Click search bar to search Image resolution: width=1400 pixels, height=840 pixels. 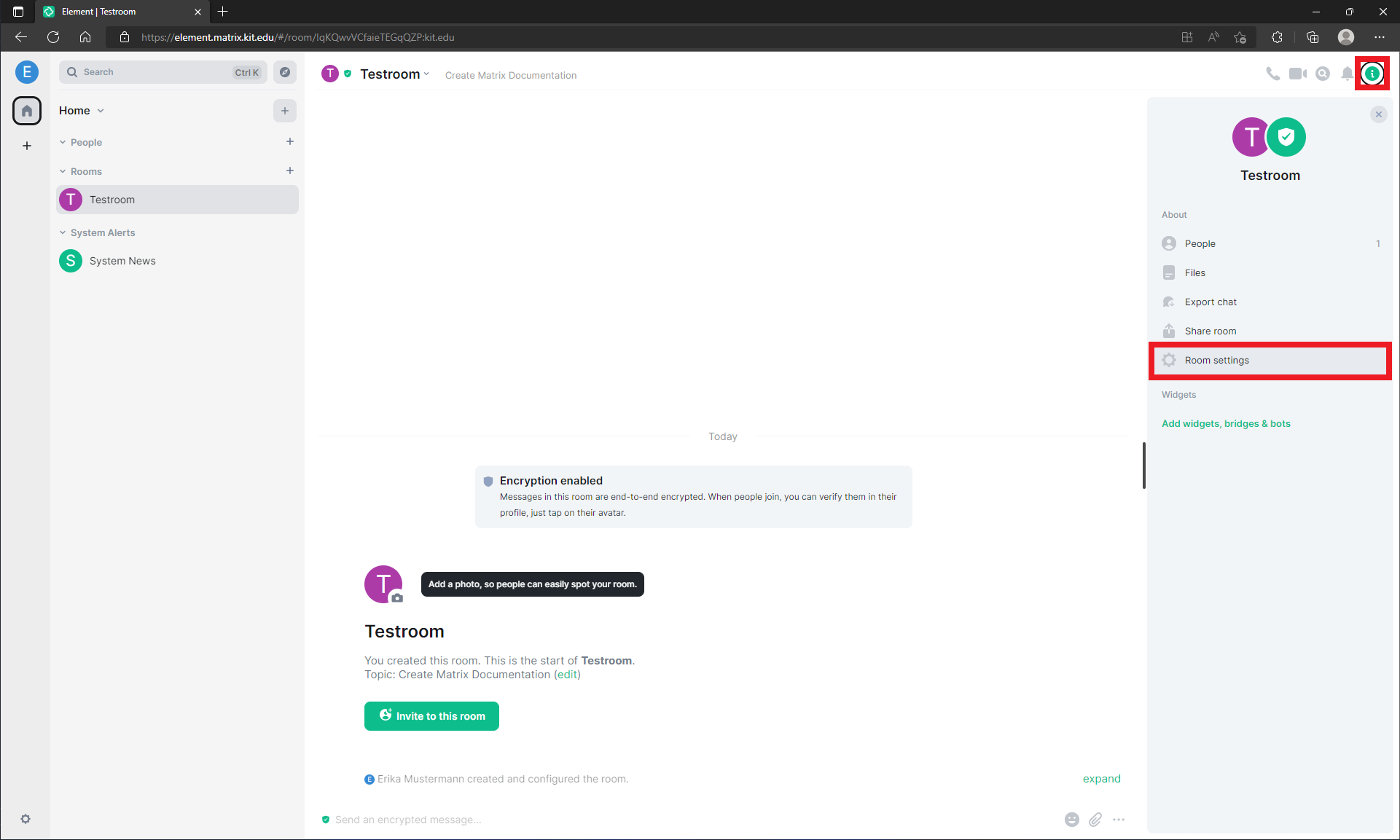[163, 71]
